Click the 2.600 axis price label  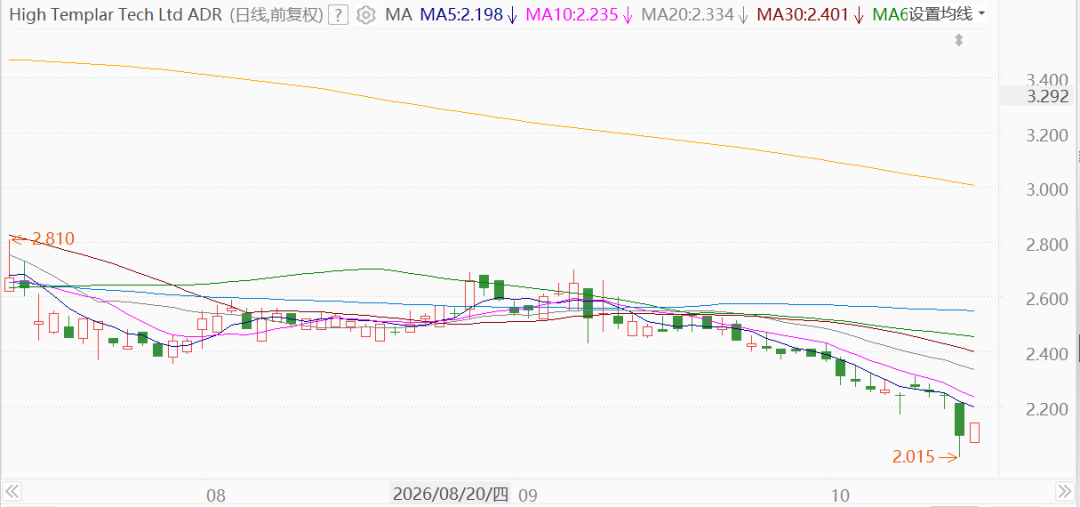click(1047, 299)
